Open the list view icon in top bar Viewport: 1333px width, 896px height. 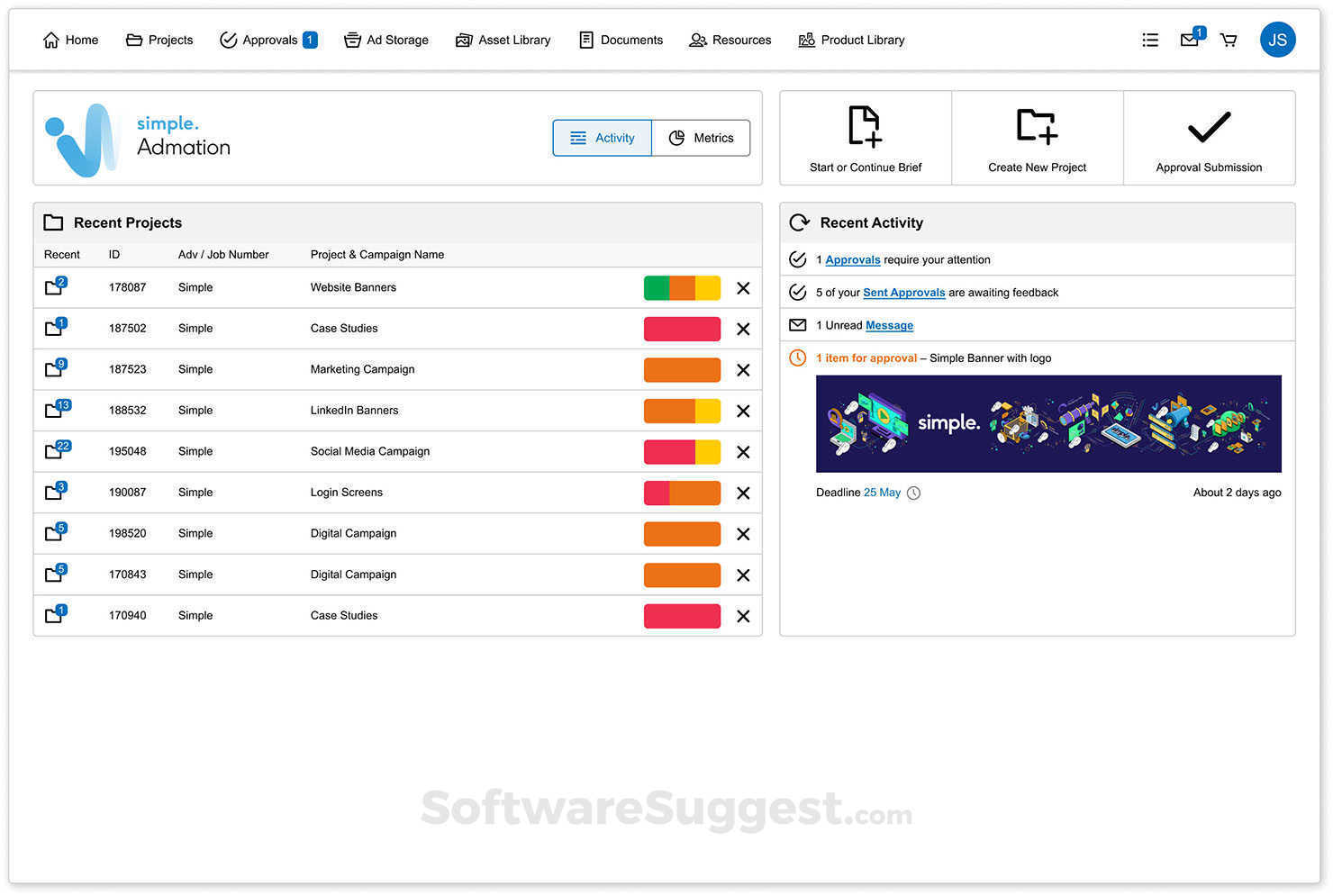1150,40
